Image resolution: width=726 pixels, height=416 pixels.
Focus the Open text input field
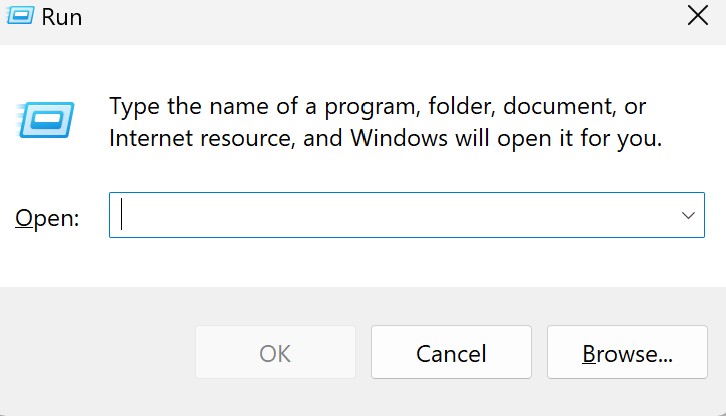click(407, 215)
